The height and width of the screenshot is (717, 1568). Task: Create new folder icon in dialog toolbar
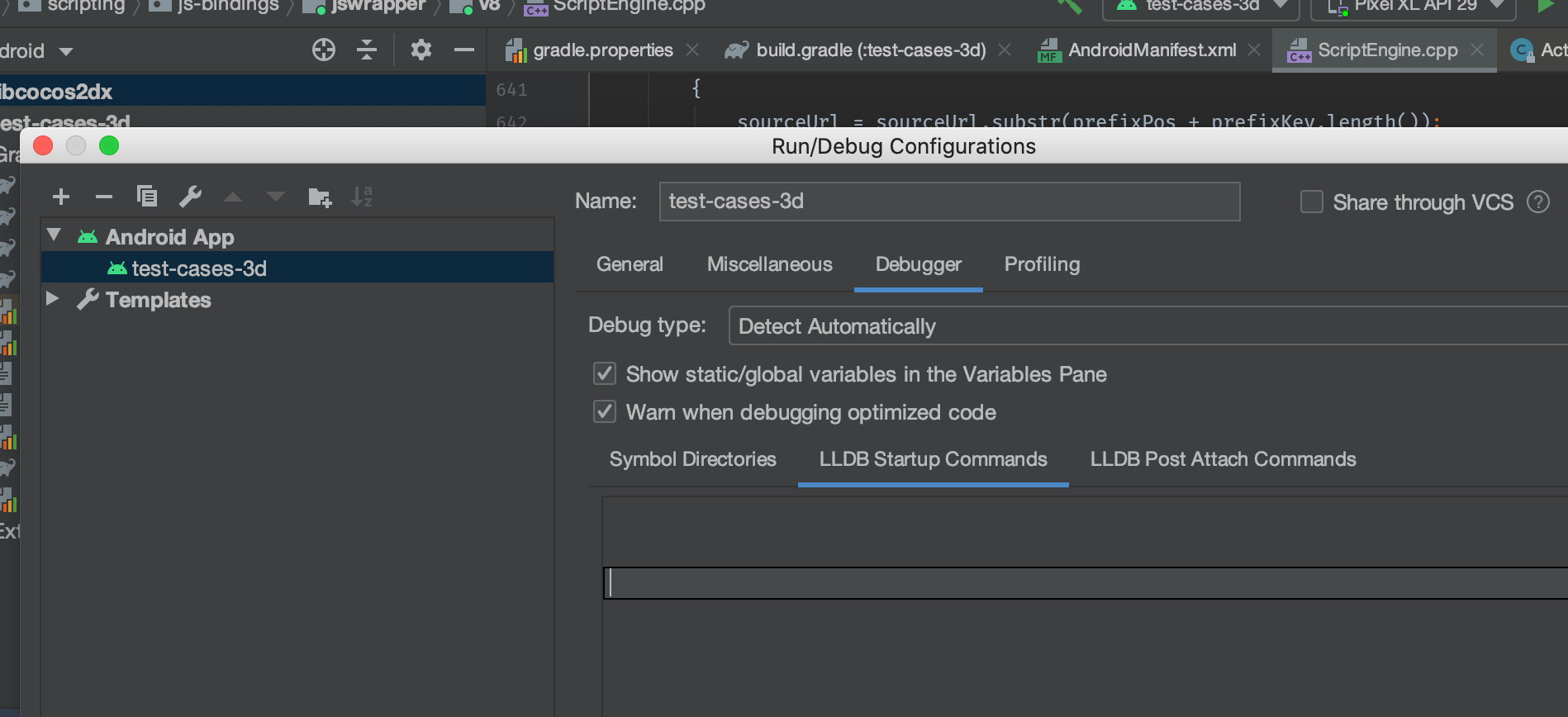(320, 197)
